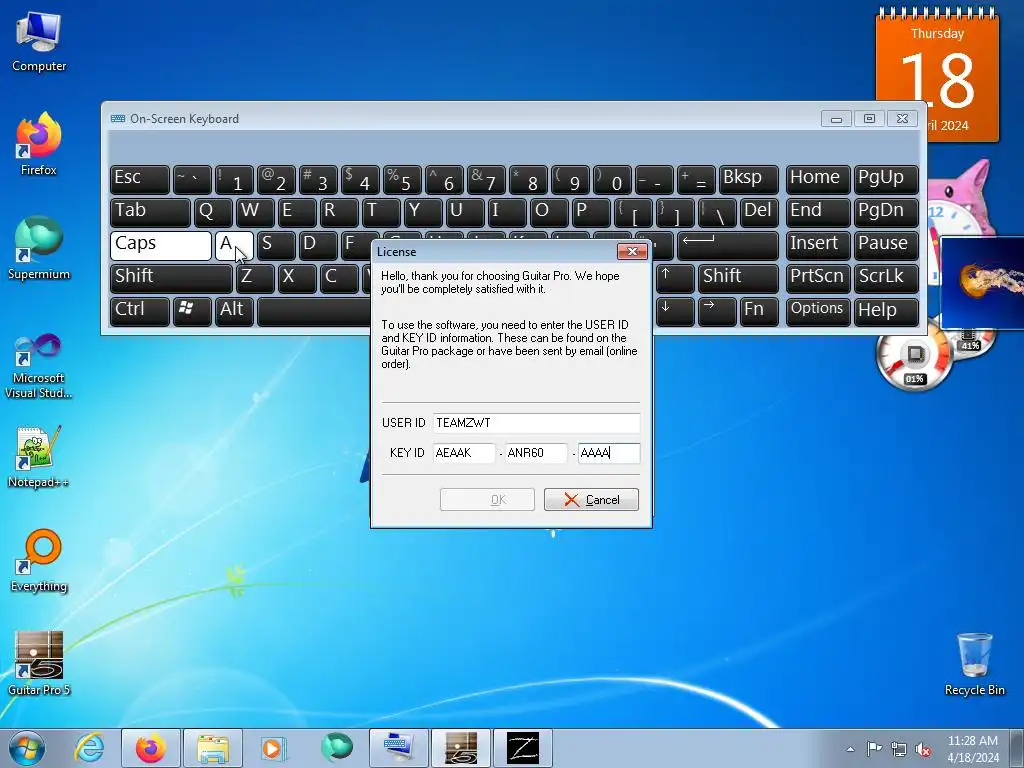Open the Action Center flag tray icon

[x=874, y=748]
